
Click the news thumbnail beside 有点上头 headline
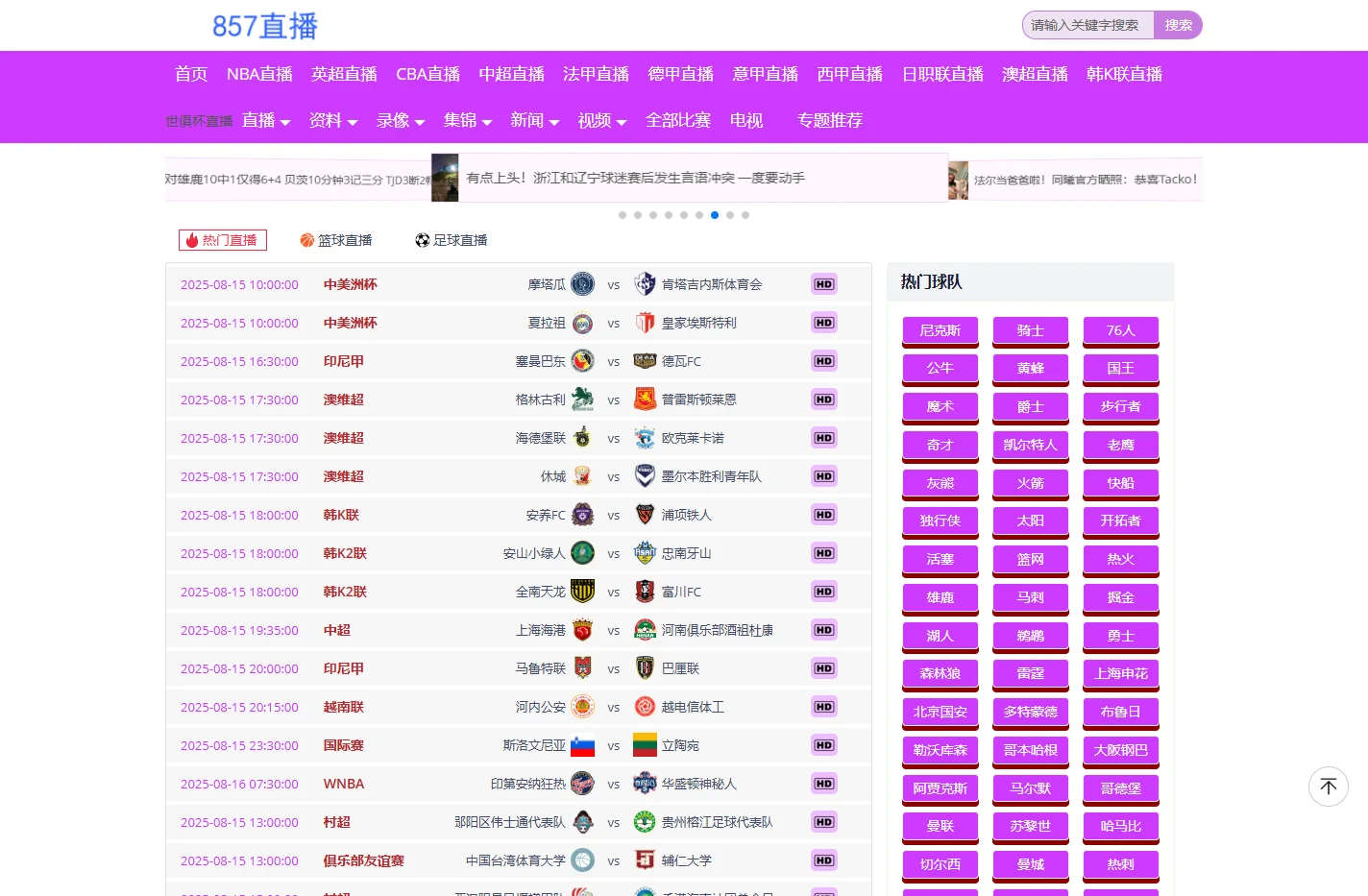tap(445, 178)
